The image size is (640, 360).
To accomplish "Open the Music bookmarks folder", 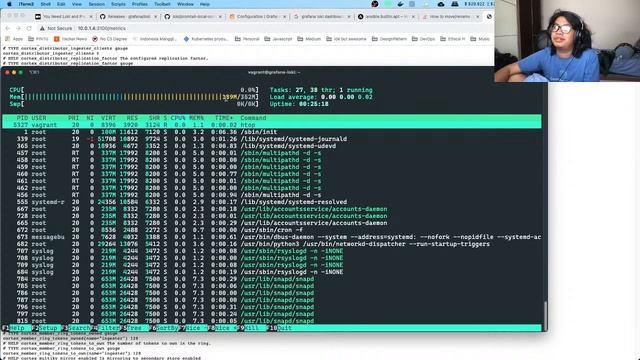I will [x=480, y=39].
